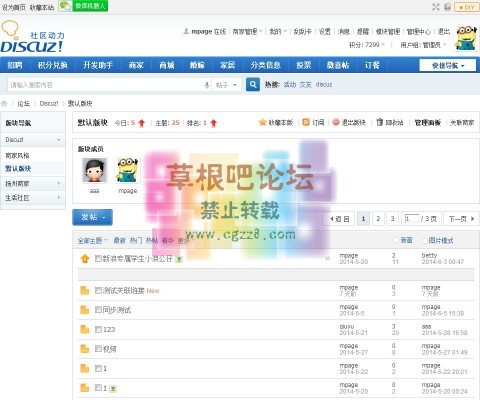Click the fullscreen toggle icon beside DIY
480x400 pixels.
click(x=436, y=7)
